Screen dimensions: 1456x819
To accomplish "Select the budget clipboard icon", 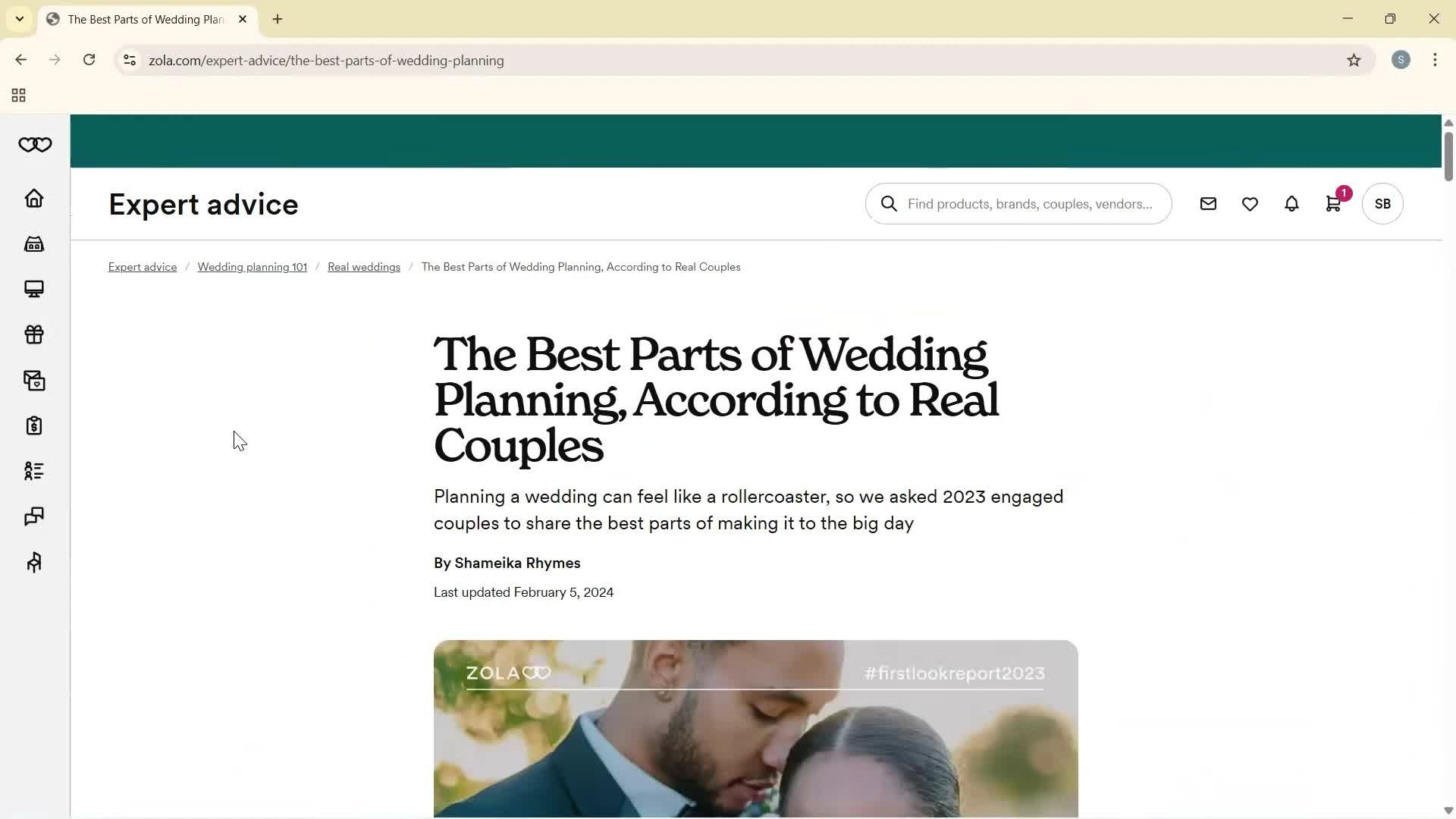I will pos(33,425).
